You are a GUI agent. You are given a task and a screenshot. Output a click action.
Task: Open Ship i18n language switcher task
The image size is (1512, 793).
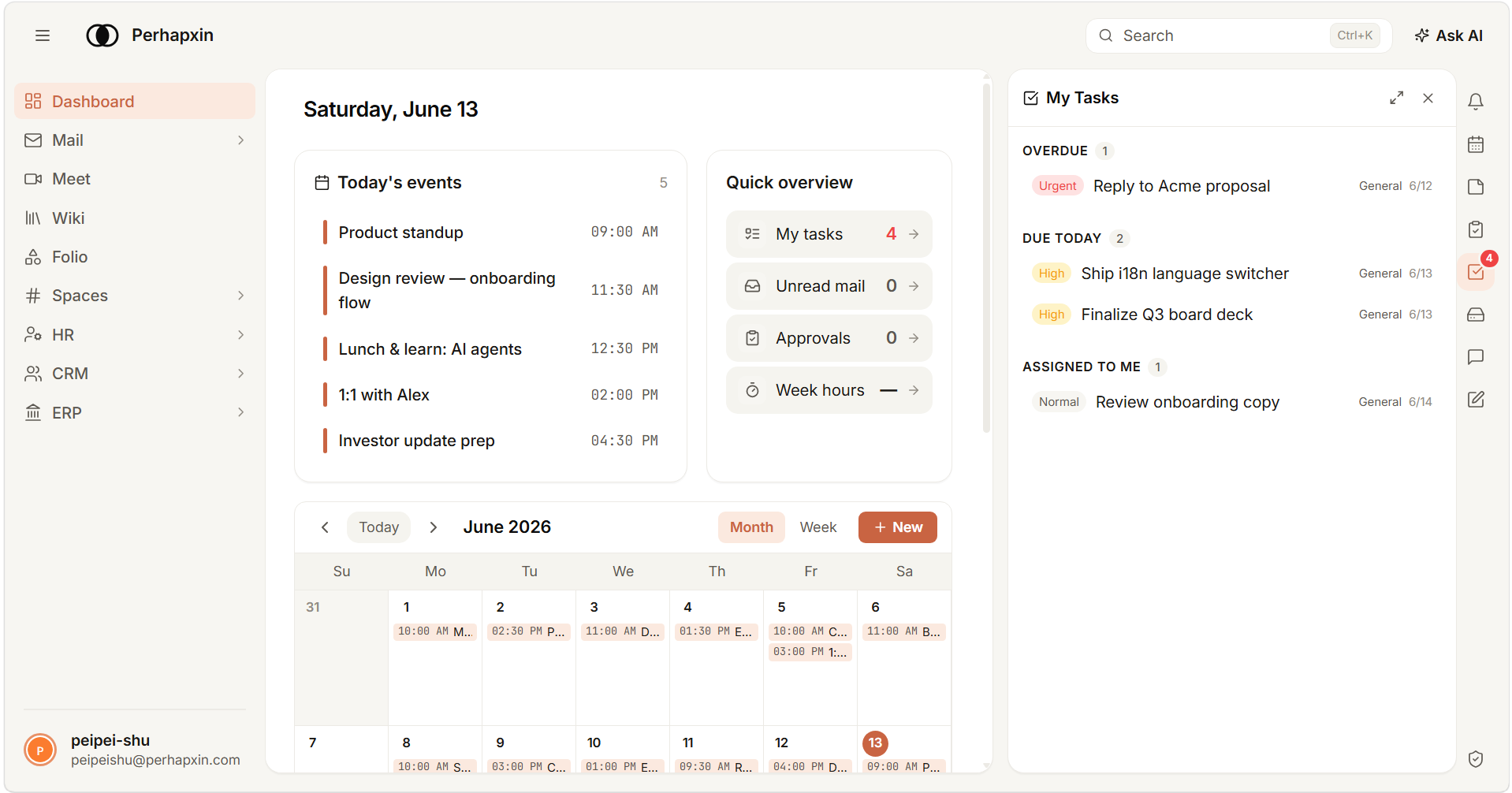pos(1231,274)
